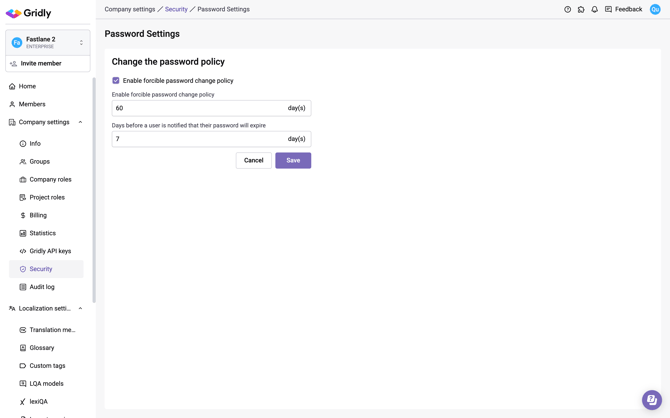Viewport: 670px width, 418px height.
Task: Open Audit log menu item
Action: pos(42,287)
